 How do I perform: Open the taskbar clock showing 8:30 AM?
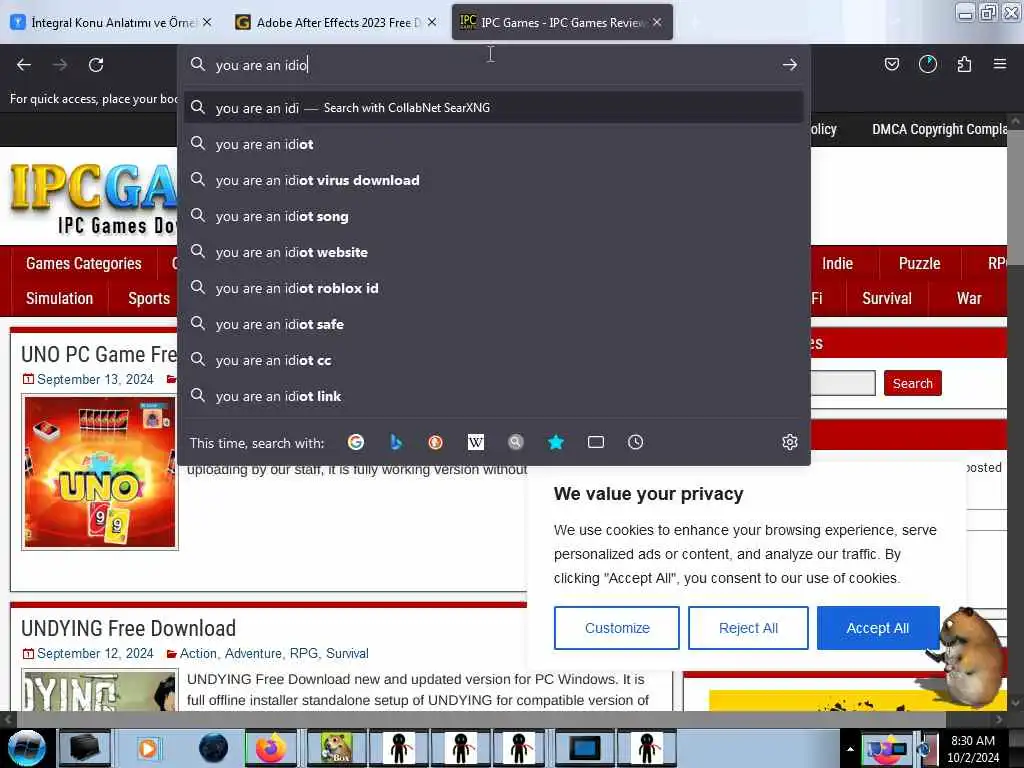click(972, 748)
